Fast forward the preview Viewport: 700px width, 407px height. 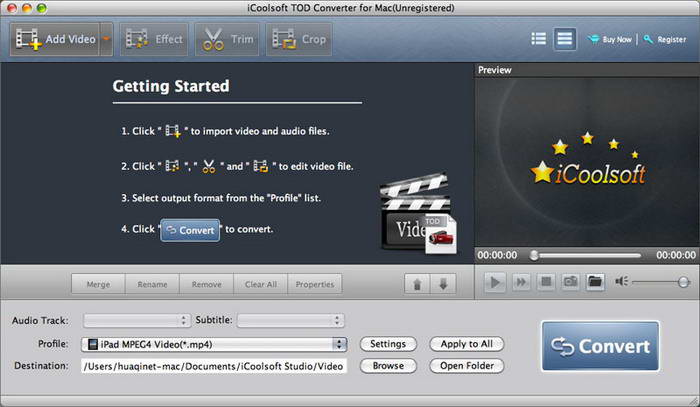pyautogui.click(x=521, y=282)
